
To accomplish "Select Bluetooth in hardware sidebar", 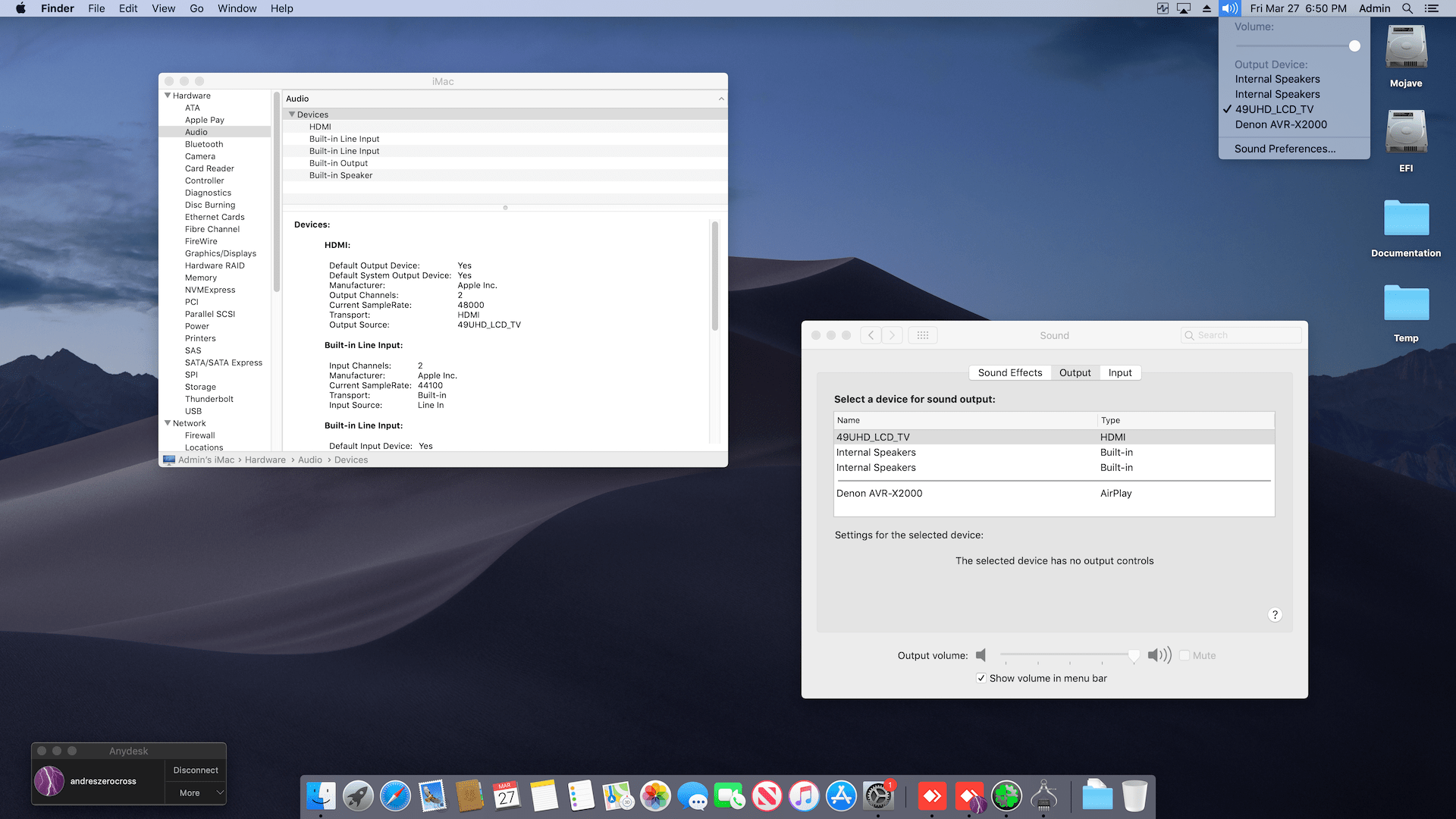I will tap(204, 144).
